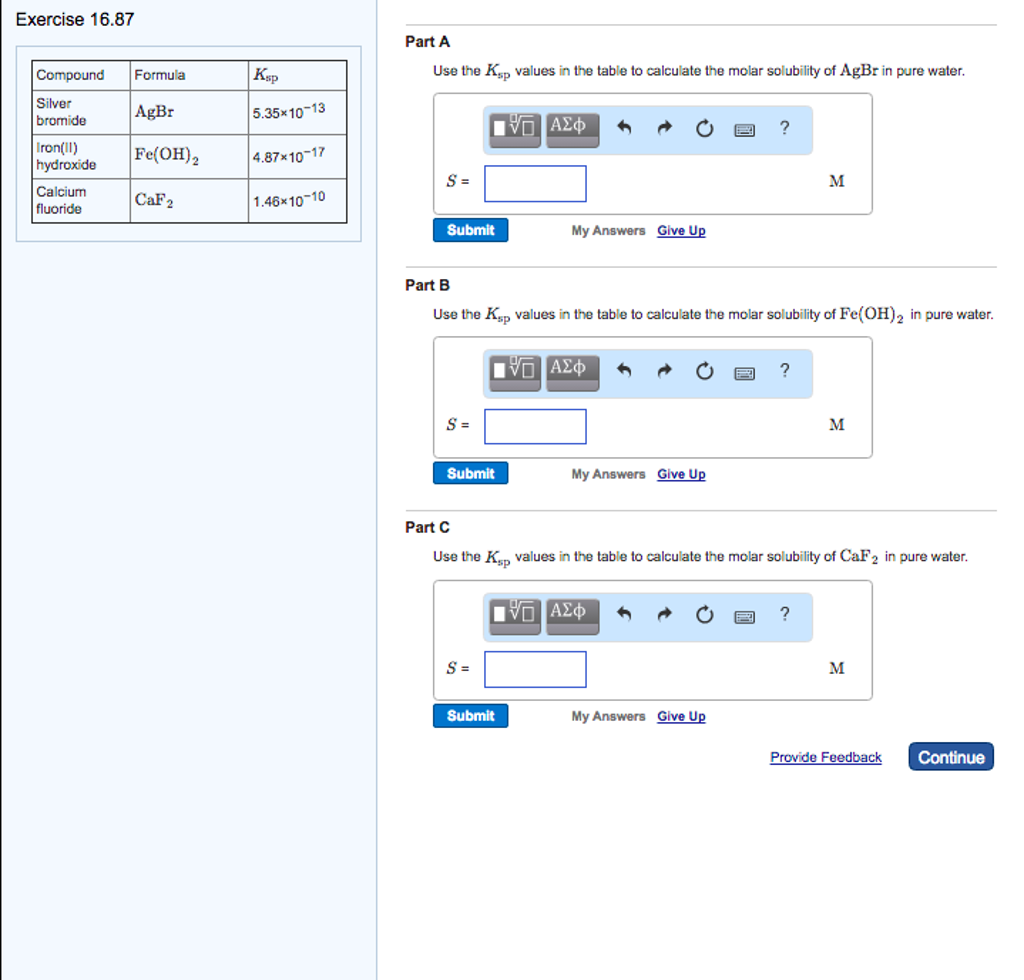Click the Part C heading
Screen dimensions: 1024x980
click(428, 528)
